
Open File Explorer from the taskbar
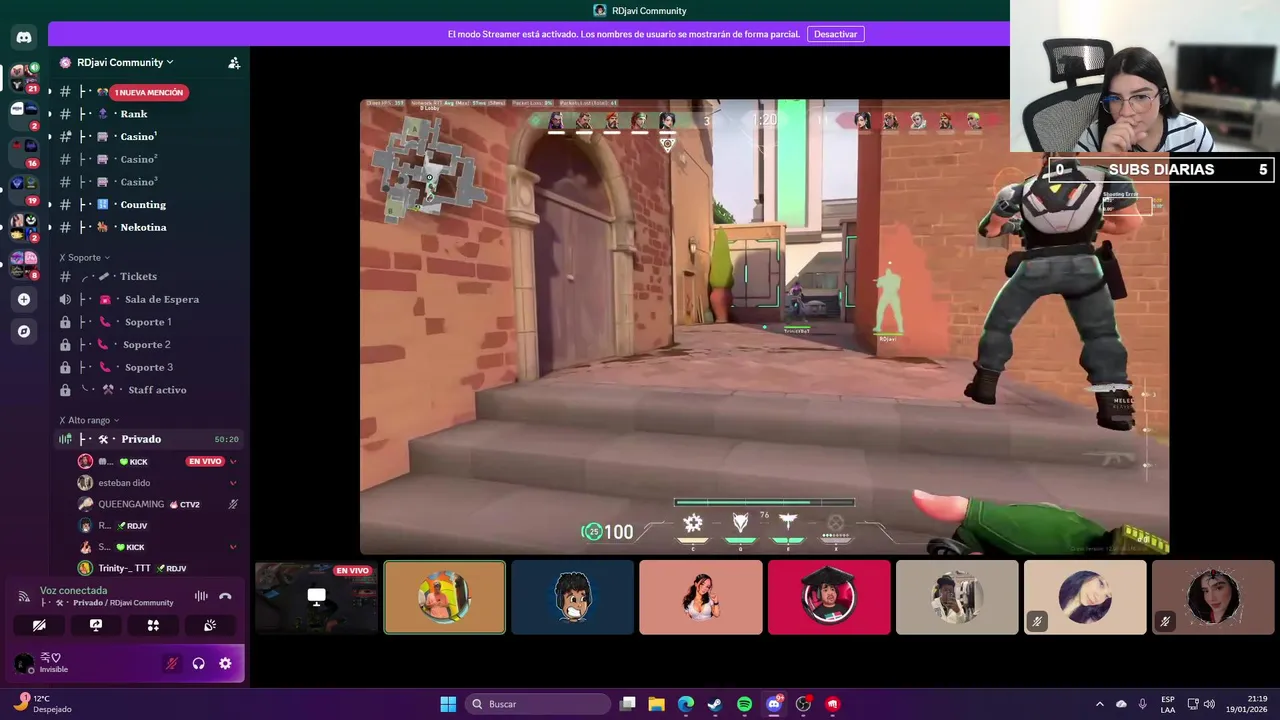click(x=656, y=704)
